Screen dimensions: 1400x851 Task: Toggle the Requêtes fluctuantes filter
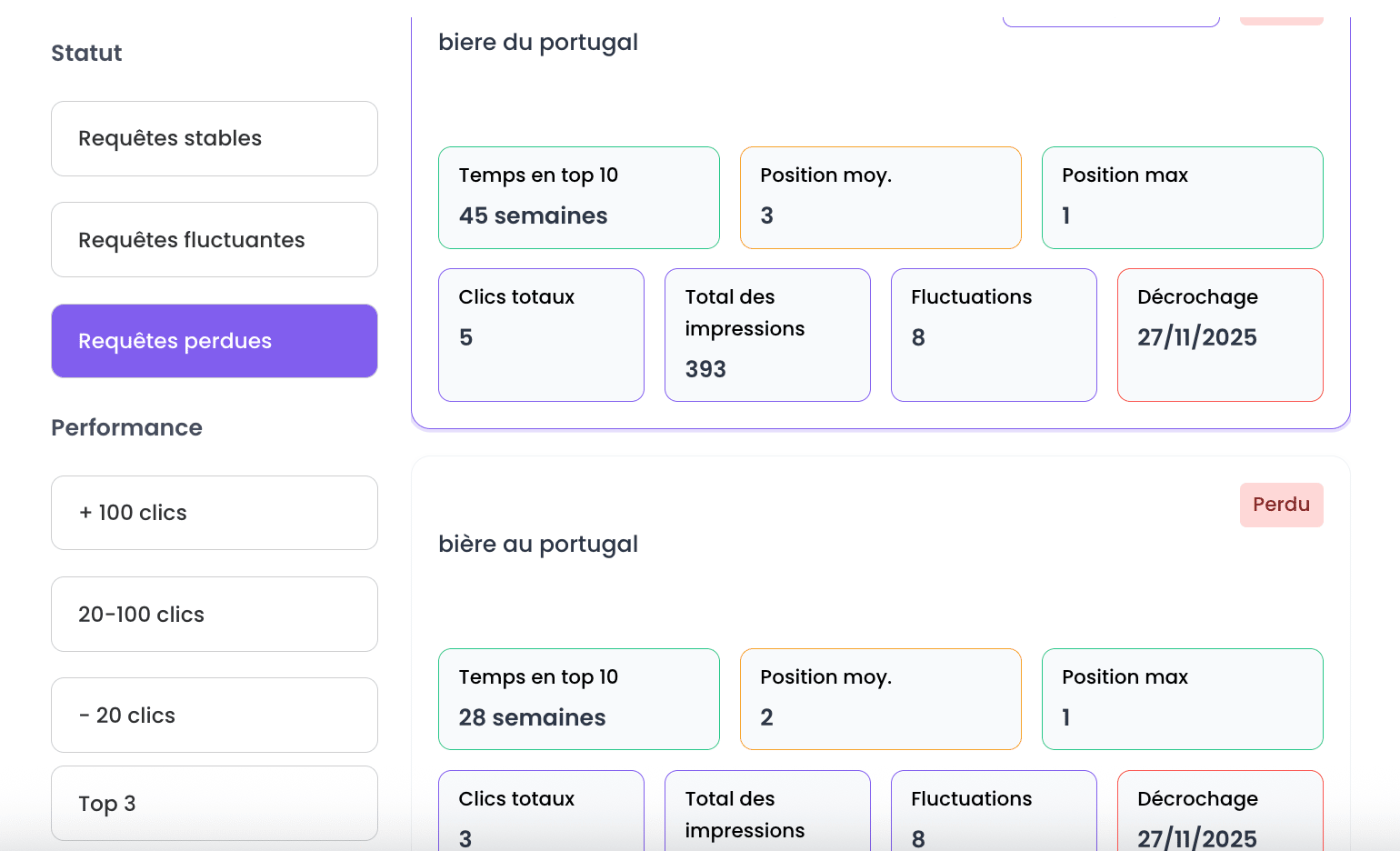coord(214,240)
